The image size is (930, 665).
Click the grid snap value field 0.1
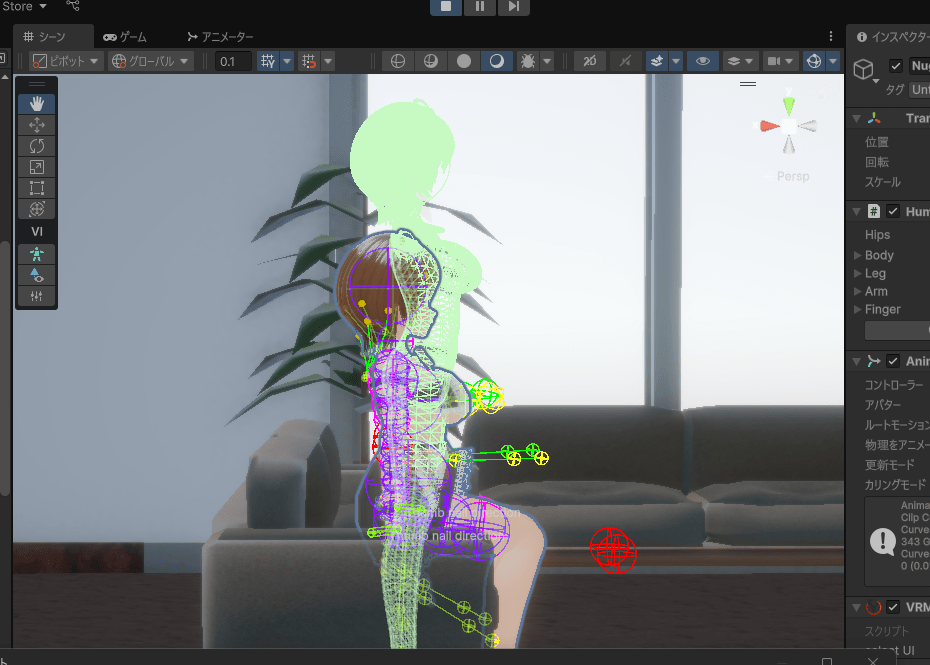tap(232, 61)
